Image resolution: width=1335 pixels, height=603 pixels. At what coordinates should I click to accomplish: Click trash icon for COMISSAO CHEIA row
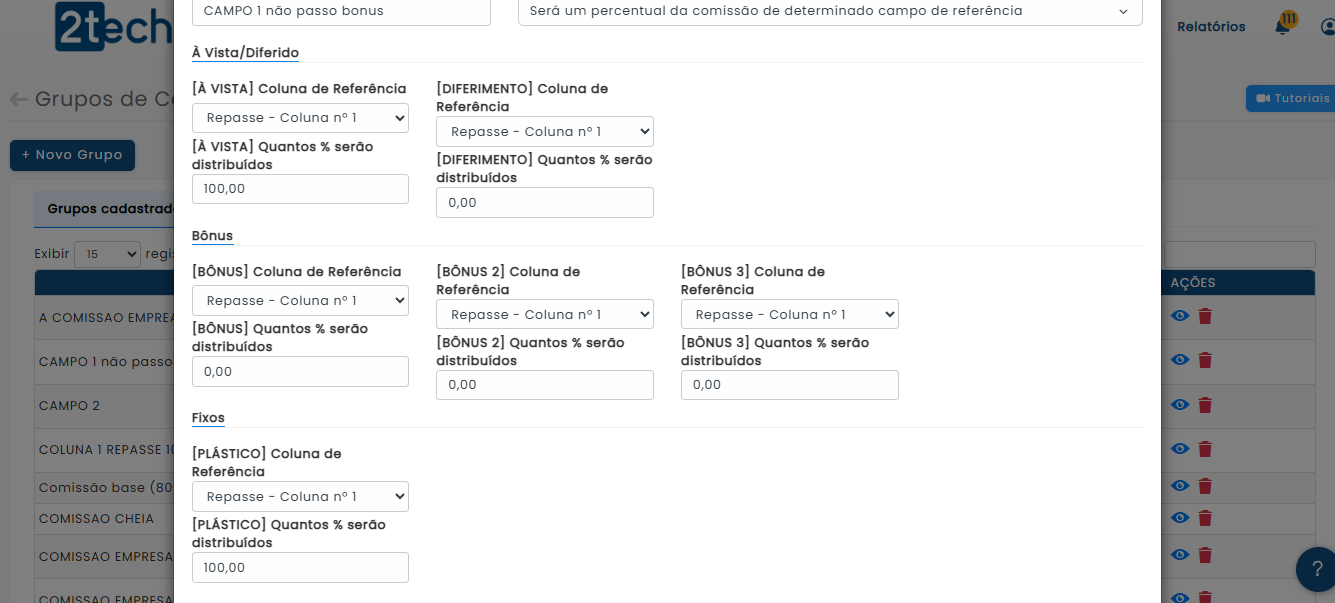[1205, 518]
